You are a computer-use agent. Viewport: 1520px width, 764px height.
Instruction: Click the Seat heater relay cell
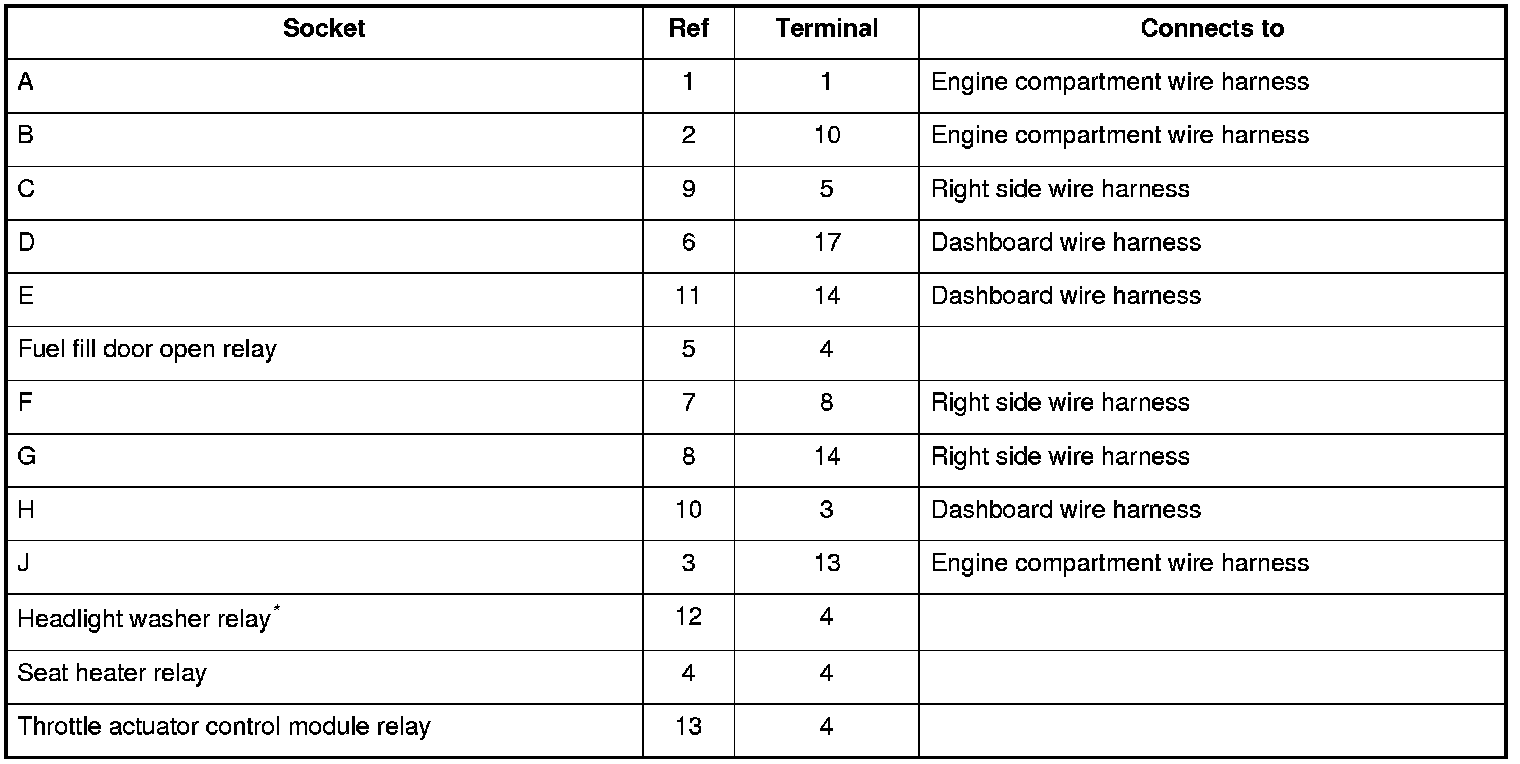[x=112, y=673]
